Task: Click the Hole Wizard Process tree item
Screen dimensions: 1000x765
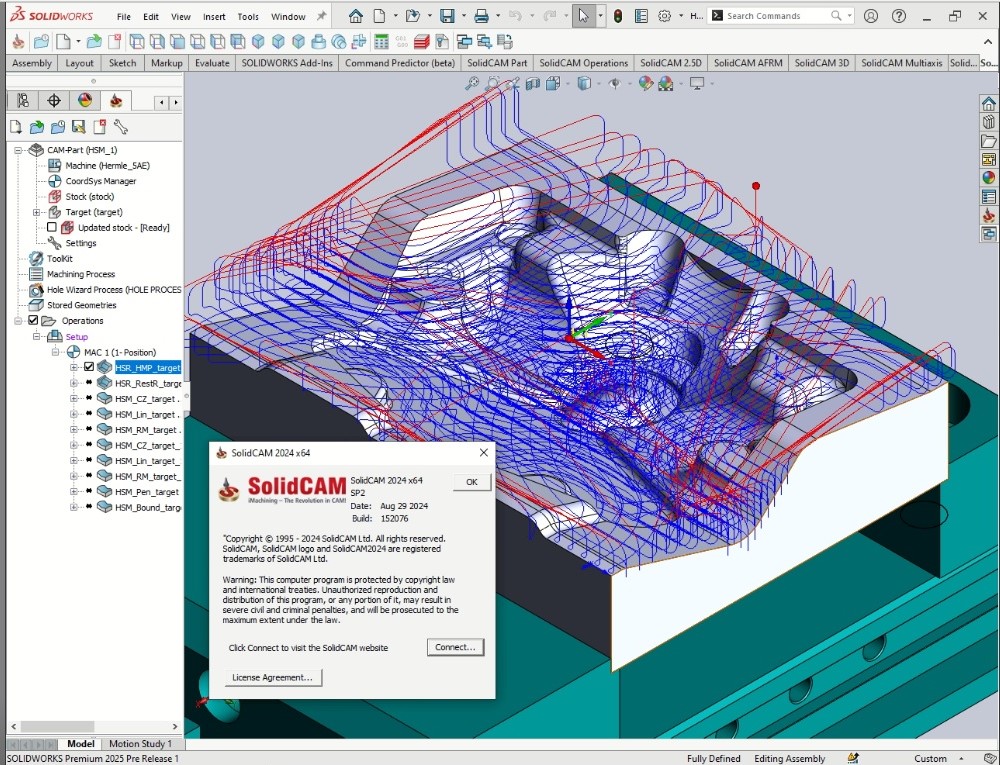Action: tap(114, 290)
